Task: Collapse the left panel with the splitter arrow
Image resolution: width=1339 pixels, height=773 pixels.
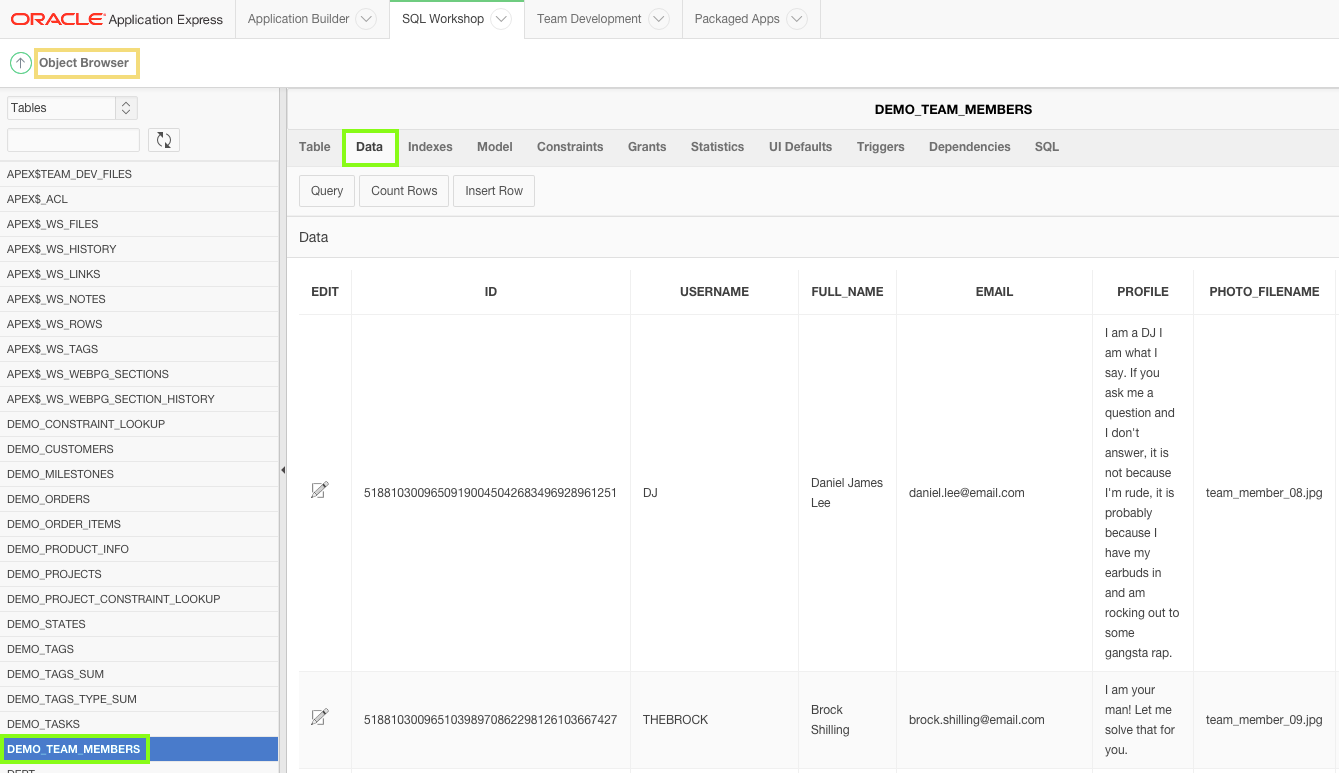Action: point(282,469)
